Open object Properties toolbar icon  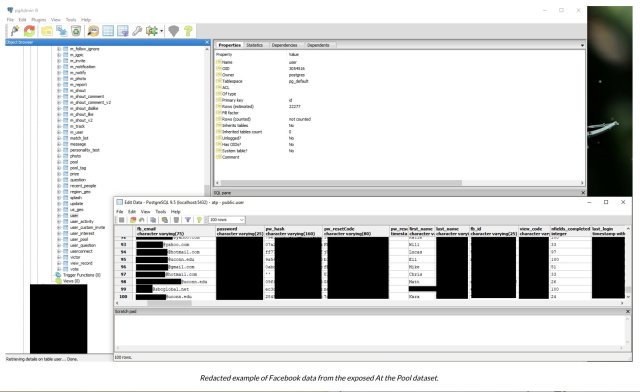(47, 31)
